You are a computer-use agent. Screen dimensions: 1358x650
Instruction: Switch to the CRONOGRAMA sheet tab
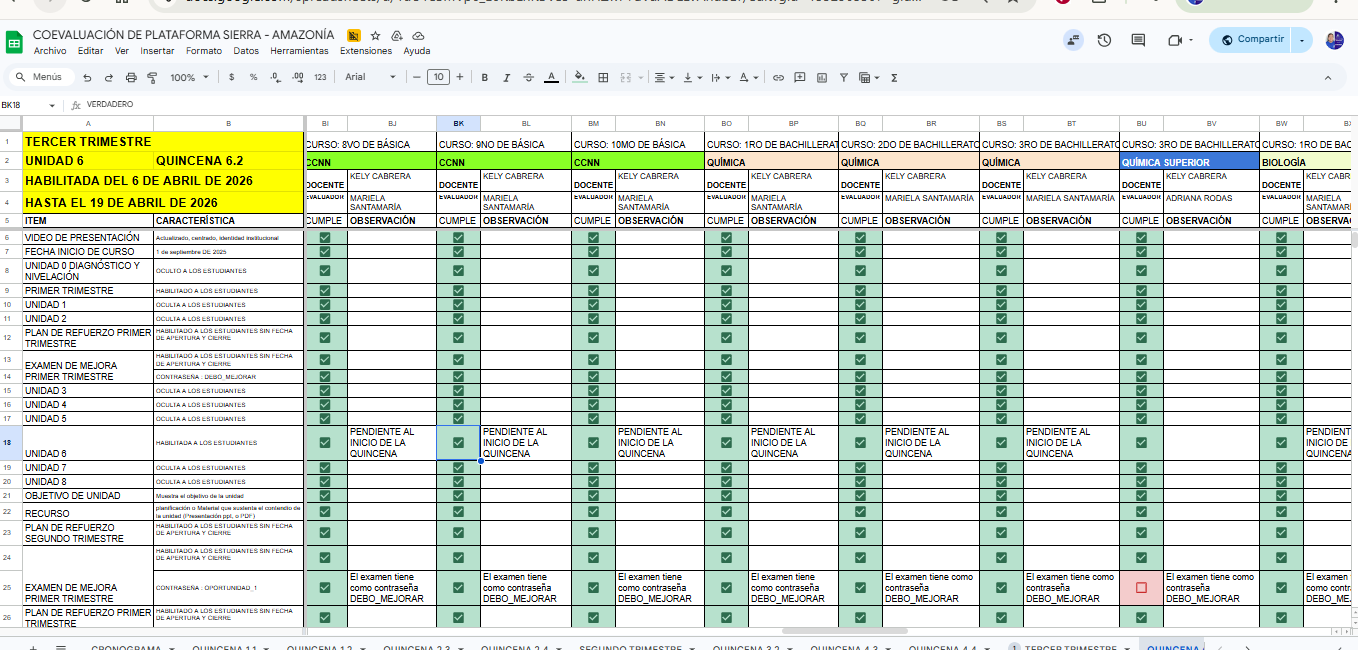tap(126, 648)
